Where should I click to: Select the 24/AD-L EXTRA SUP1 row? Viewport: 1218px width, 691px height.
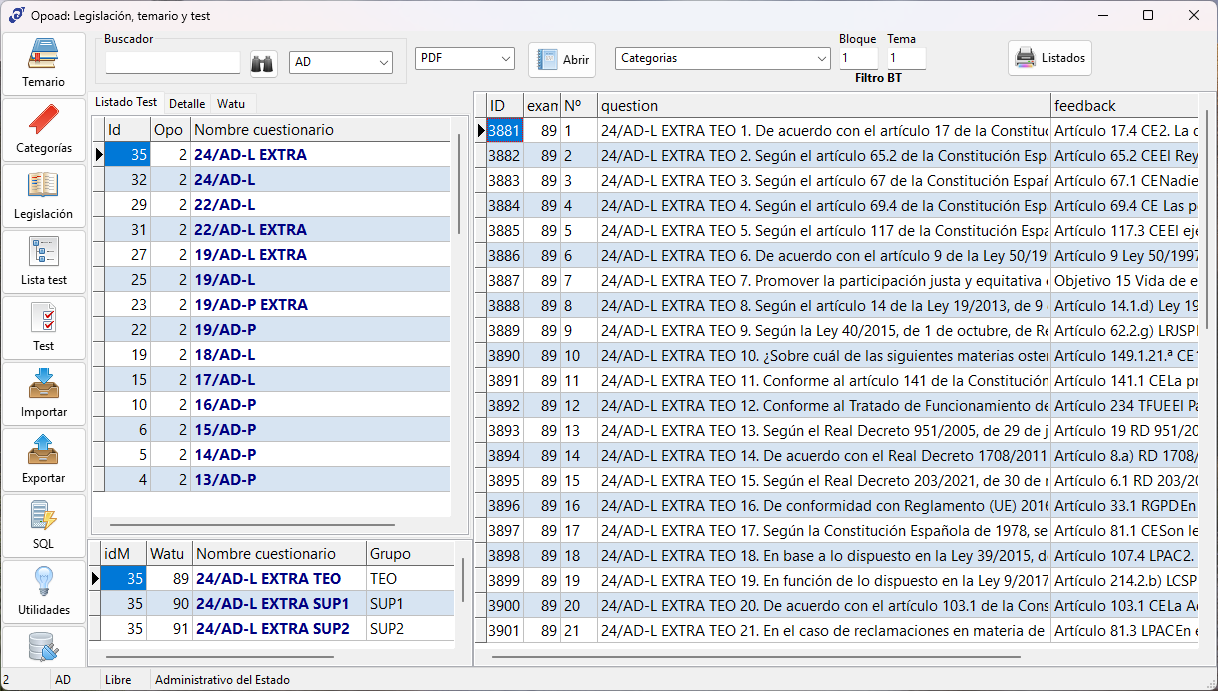(x=272, y=604)
